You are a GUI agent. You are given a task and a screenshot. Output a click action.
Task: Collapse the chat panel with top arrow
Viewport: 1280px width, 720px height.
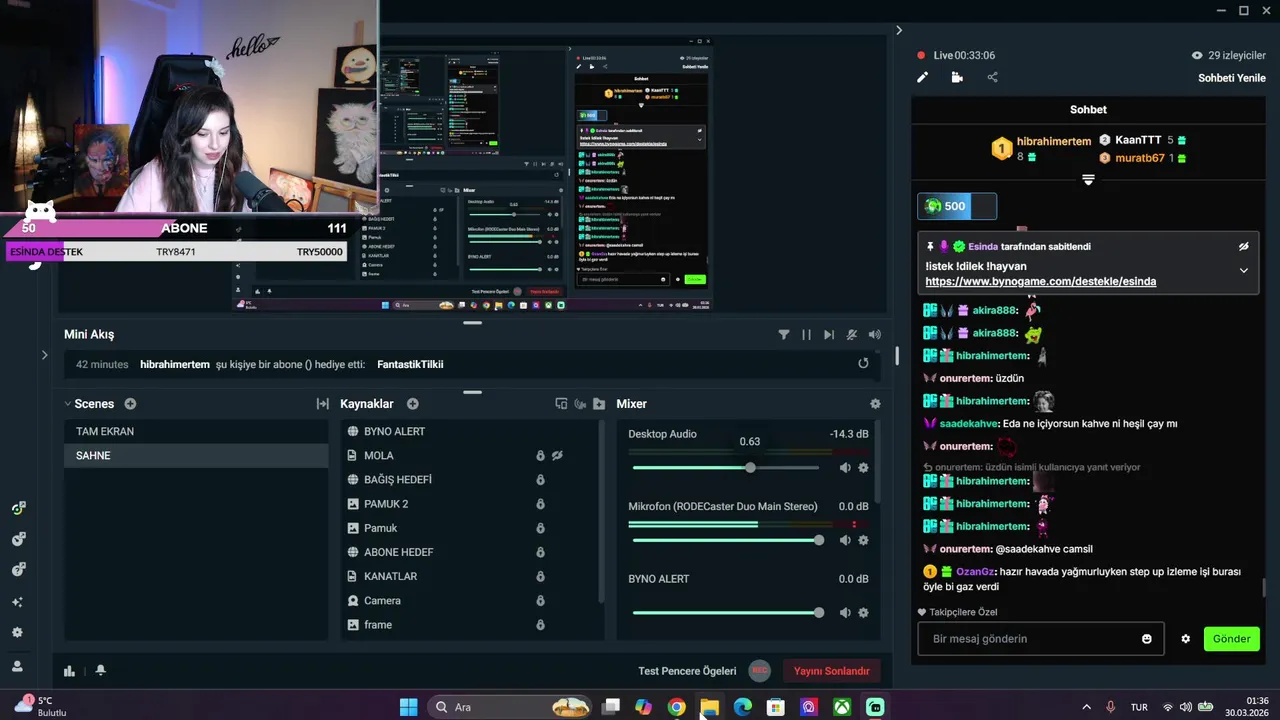[x=899, y=31]
